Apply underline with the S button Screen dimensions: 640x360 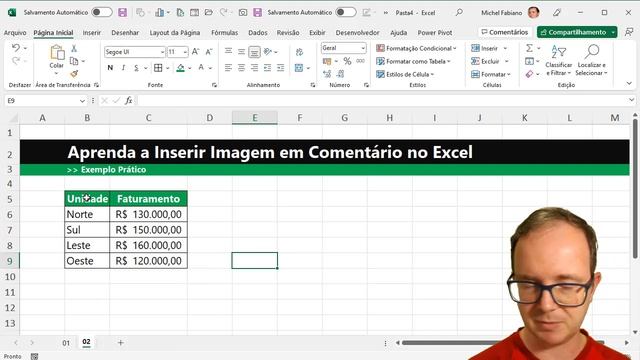(x=136, y=68)
